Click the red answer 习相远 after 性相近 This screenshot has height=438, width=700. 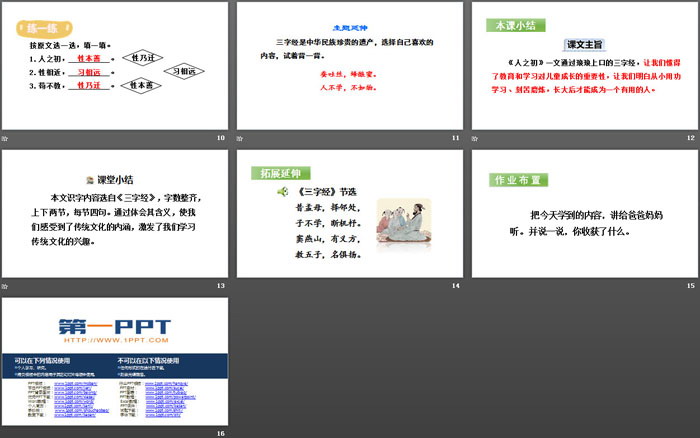click(x=89, y=72)
